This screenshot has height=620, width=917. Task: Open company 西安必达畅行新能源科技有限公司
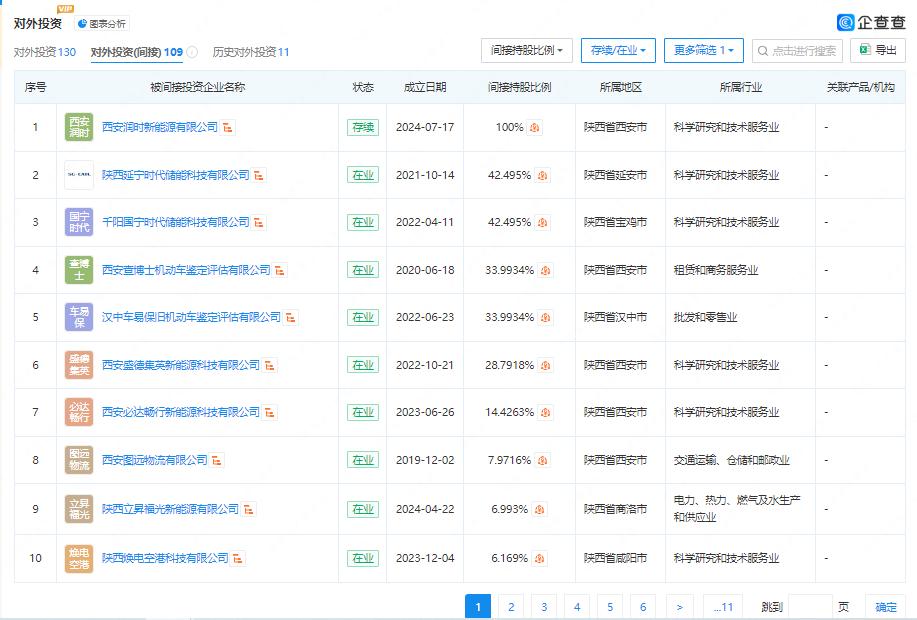click(x=181, y=412)
